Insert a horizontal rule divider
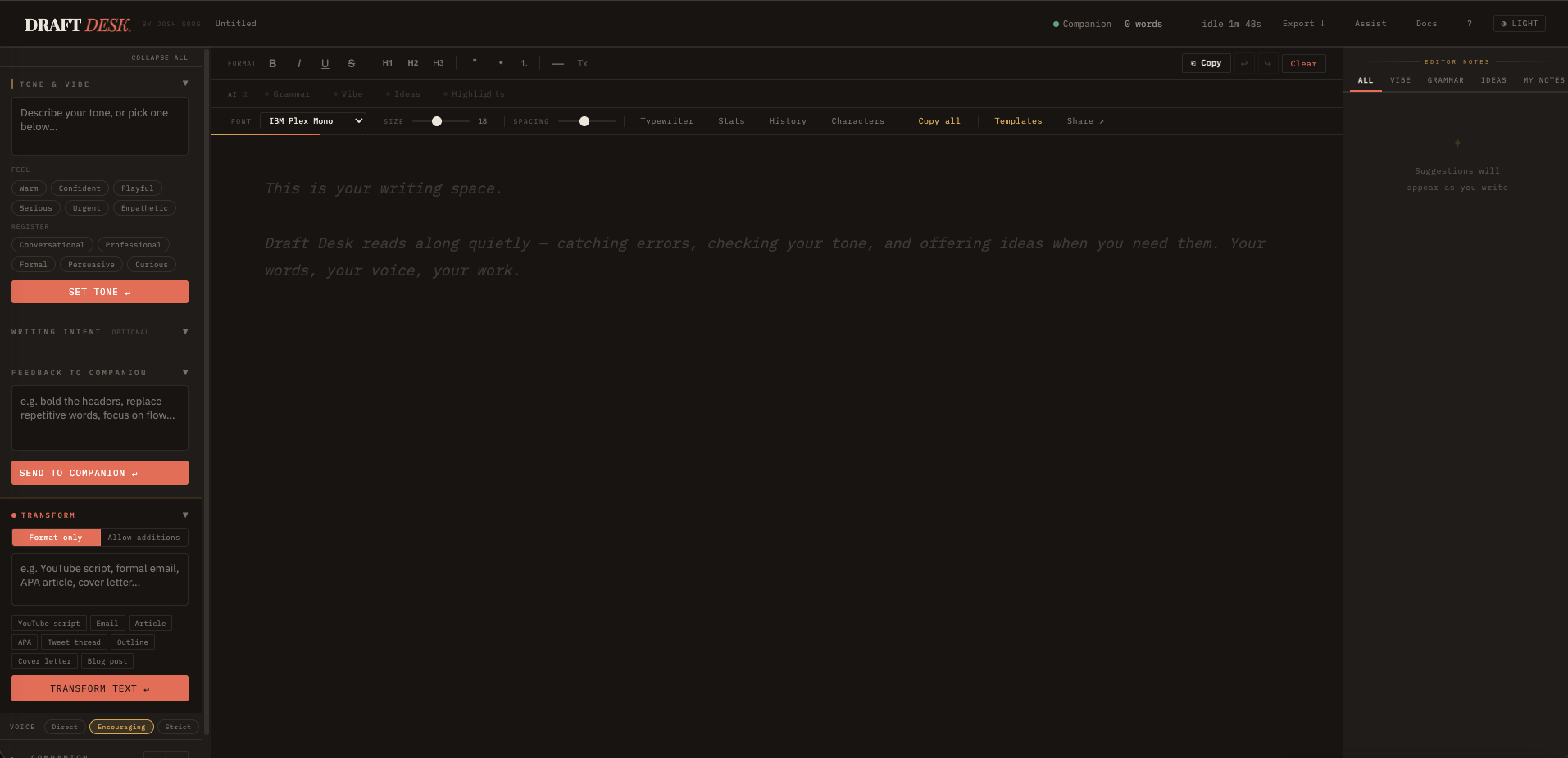 [558, 63]
